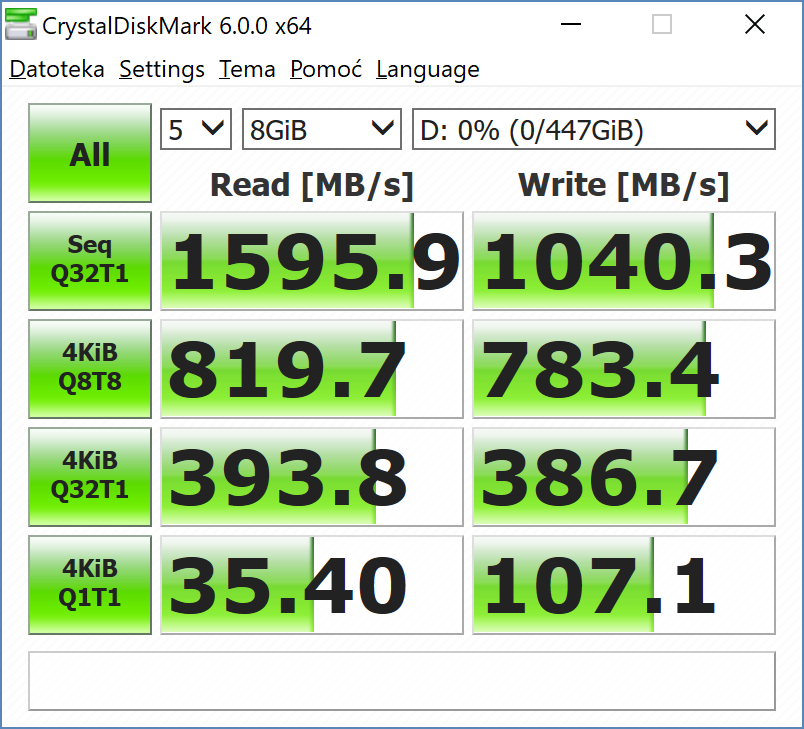804x729 pixels.
Task: Open the Language menu
Action: pos(428,69)
